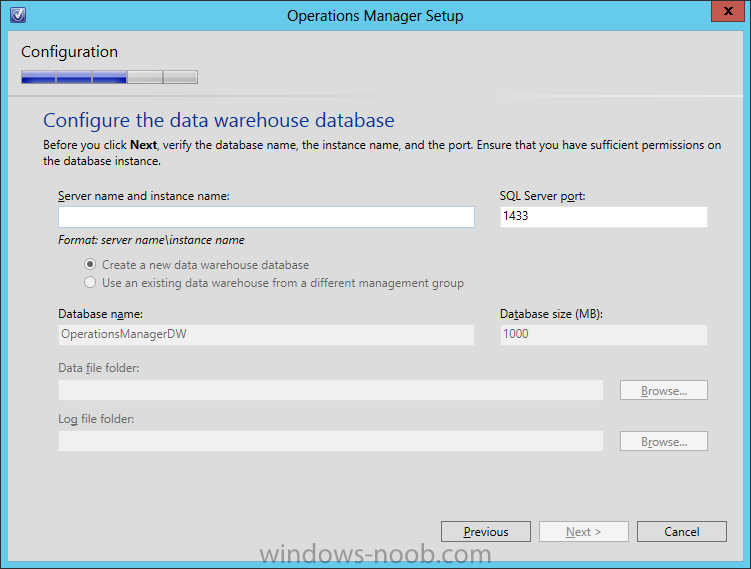Click the Operations Manager Setup title bar icon
751x569 pixels.
(18, 15)
